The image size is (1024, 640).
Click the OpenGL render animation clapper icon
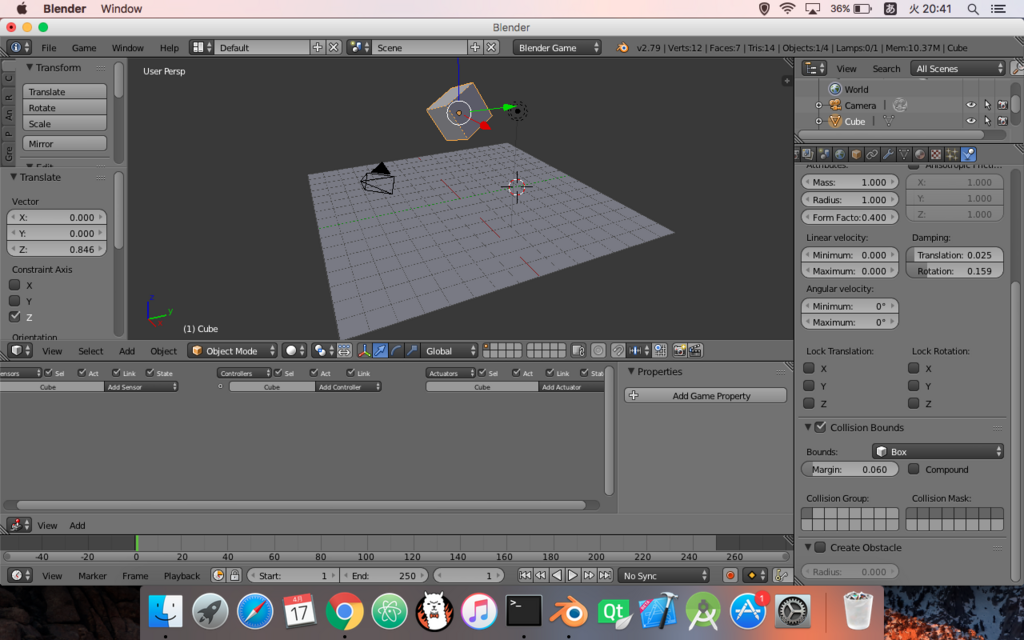696,351
